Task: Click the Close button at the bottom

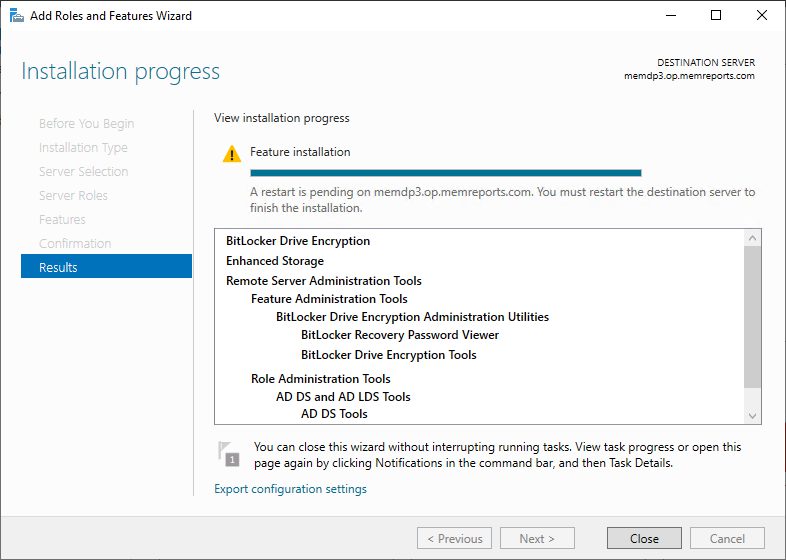Action: (x=644, y=538)
